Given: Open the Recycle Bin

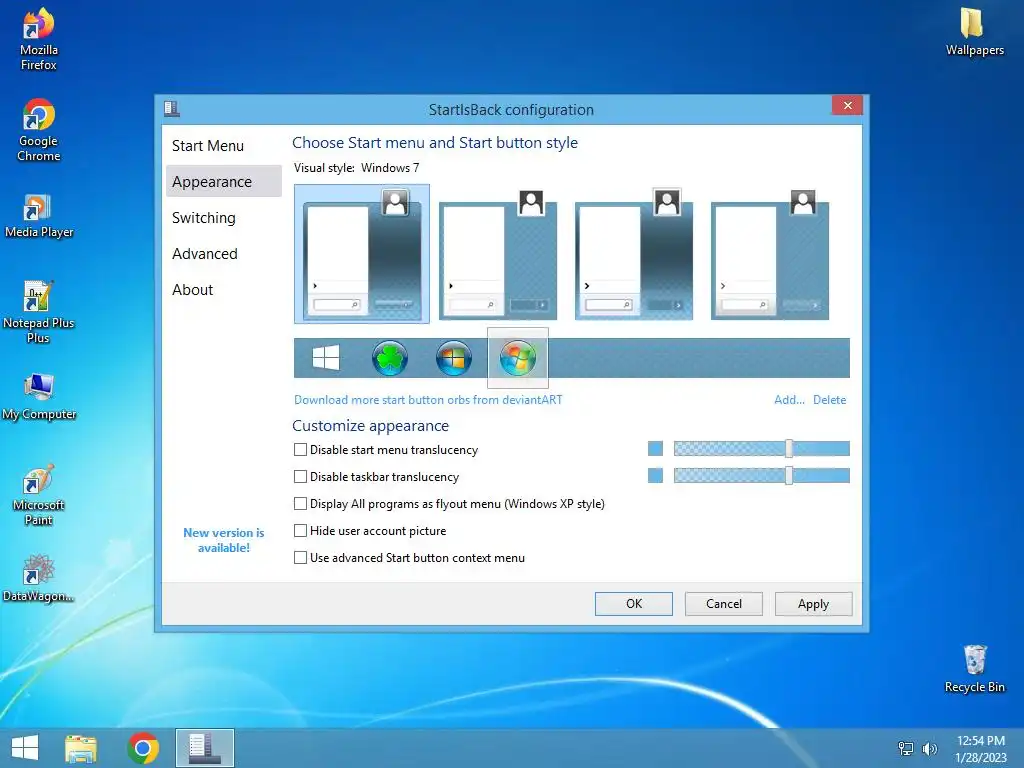Looking at the screenshot, I should [x=974, y=669].
